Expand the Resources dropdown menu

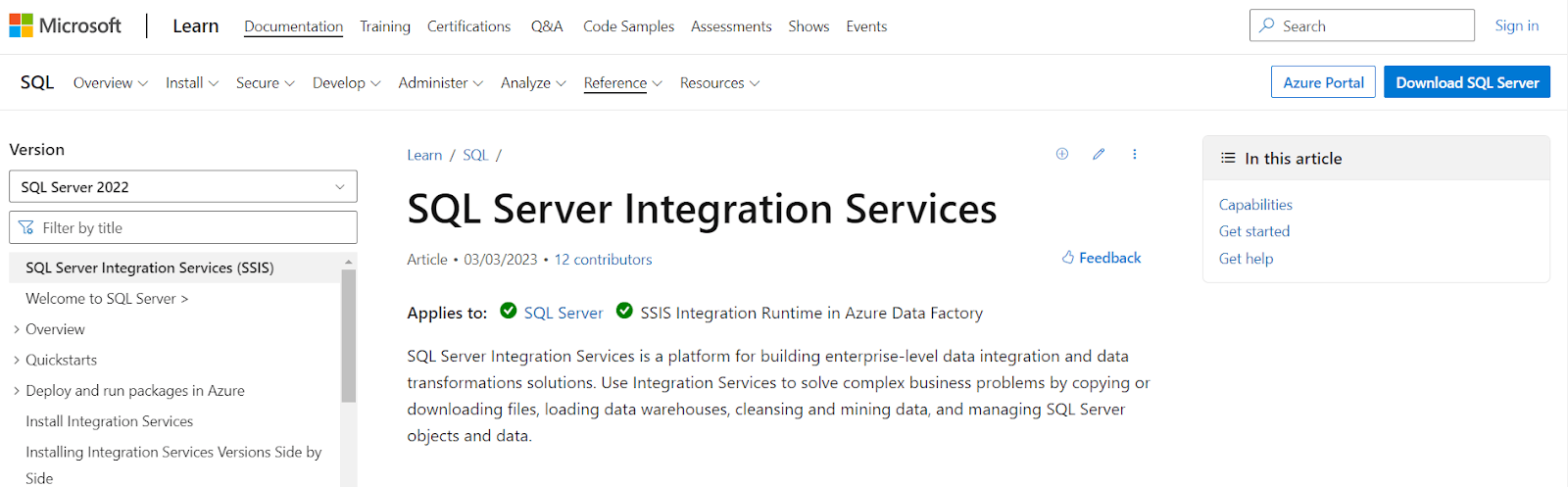tap(720, 83)
